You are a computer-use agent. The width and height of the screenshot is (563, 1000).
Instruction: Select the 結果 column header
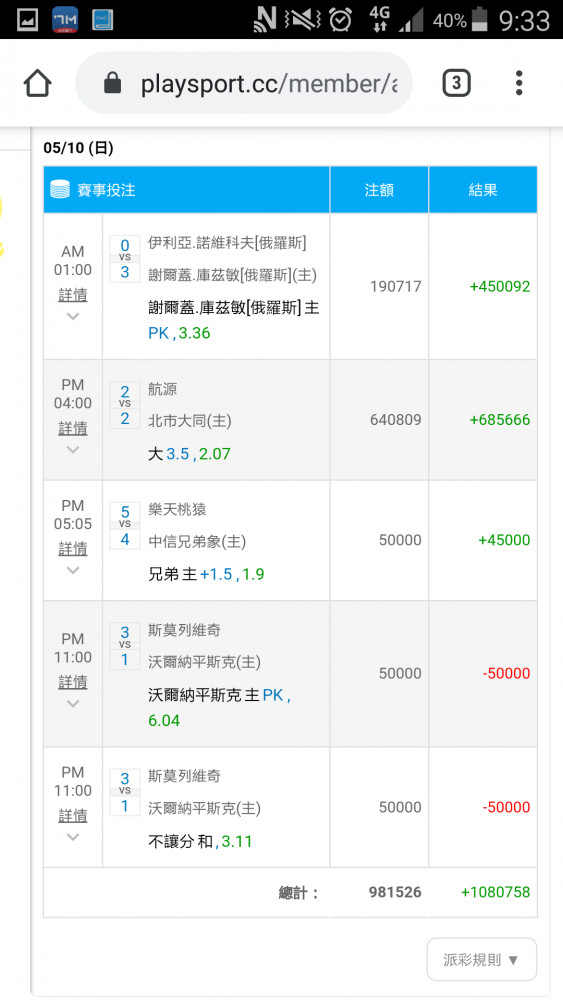(x=483, y=189)
